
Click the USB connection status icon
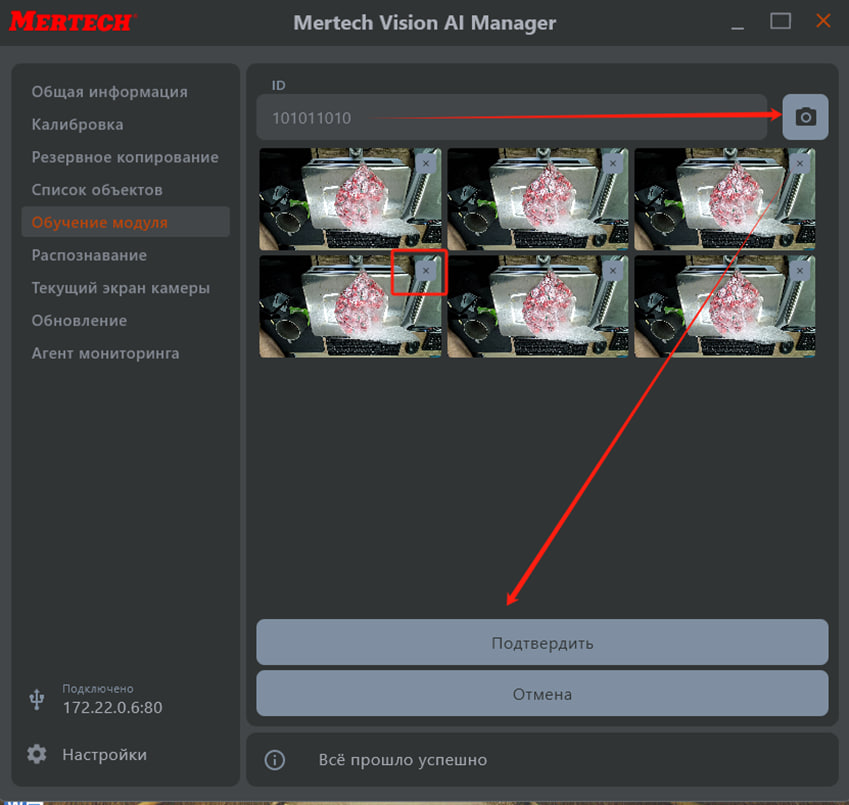click(37, 699)
